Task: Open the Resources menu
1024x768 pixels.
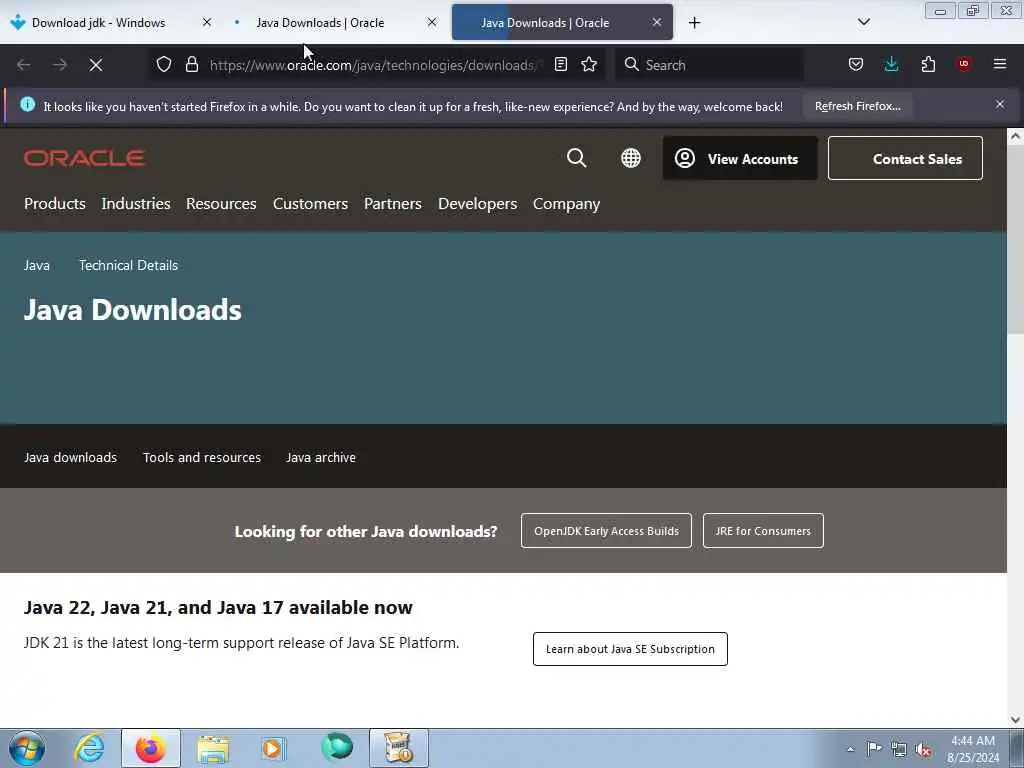Action: pos(221,204)
